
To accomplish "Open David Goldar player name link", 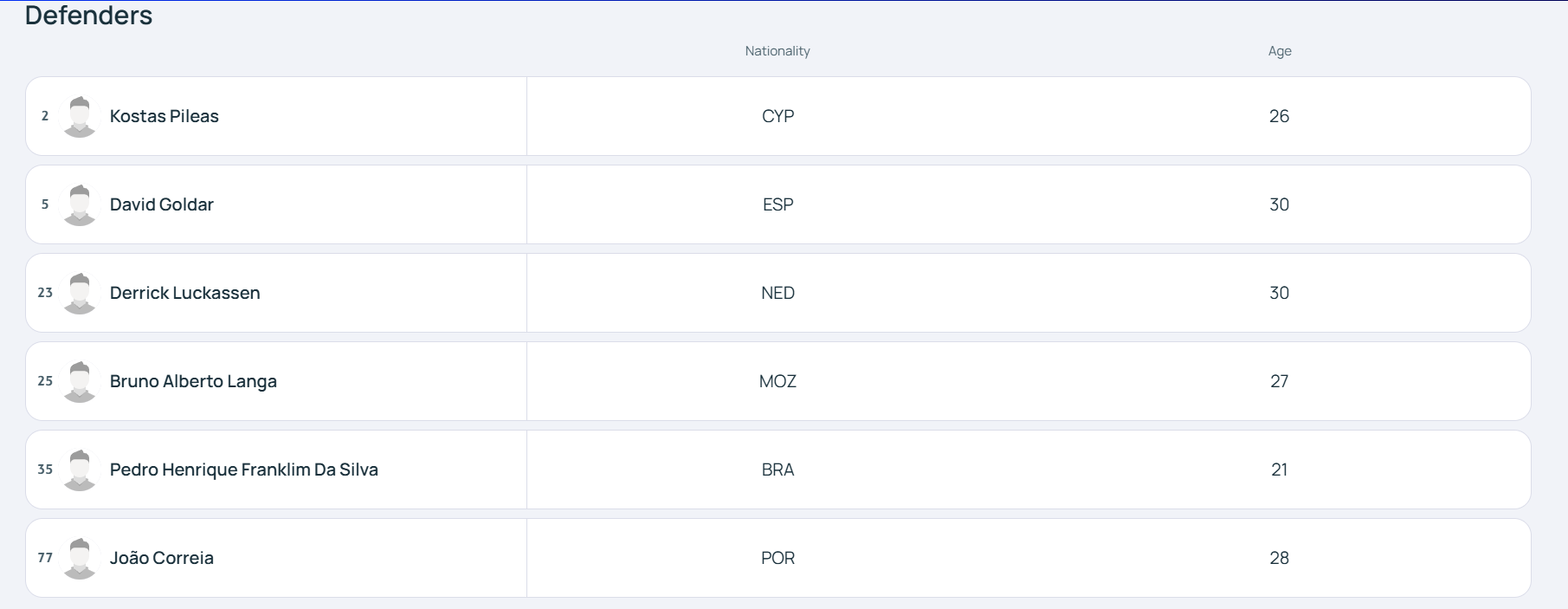I will tap(162, 204).
